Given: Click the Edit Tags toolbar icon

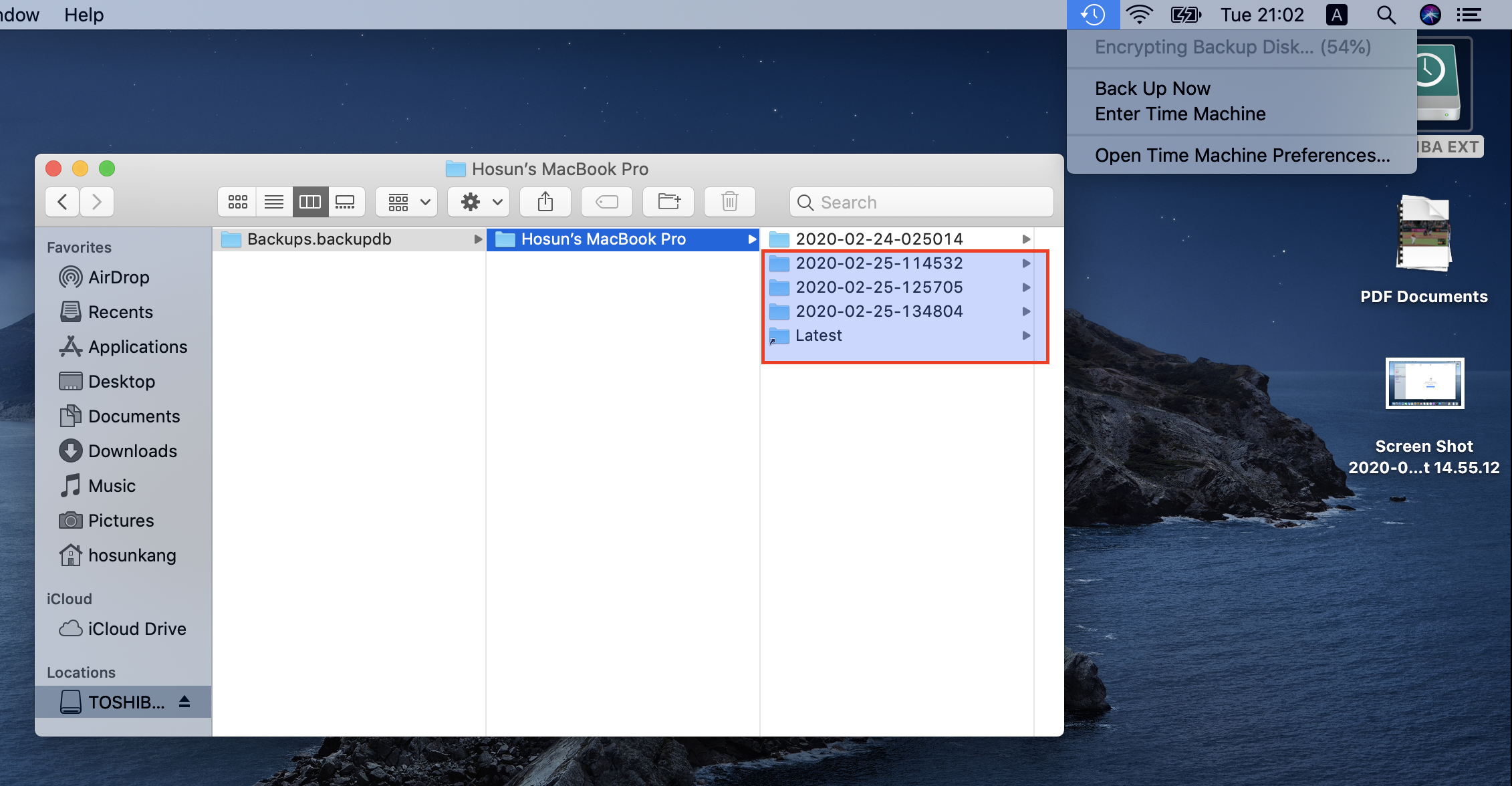Looking at the screenshot, I should coord(606,202).
